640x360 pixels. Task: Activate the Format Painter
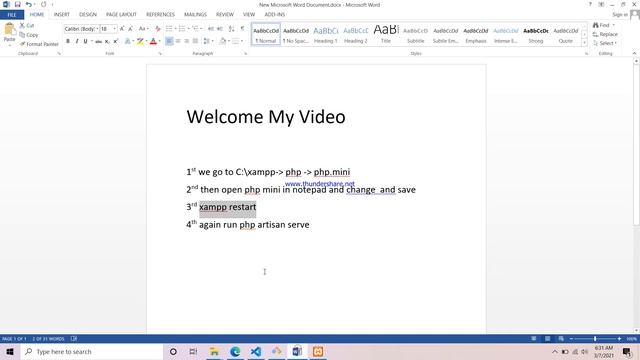pos(39,44)
